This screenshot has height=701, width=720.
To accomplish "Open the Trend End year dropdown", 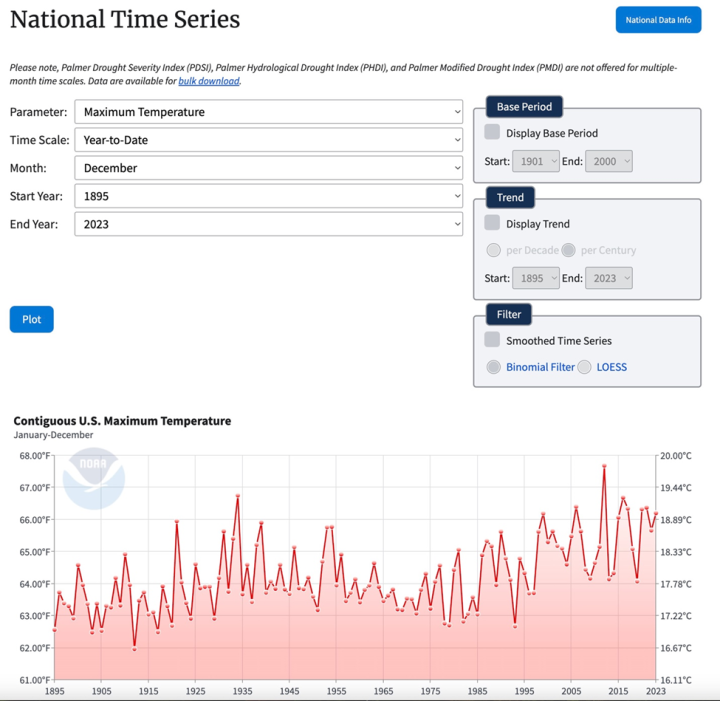I will click(608, 278).
